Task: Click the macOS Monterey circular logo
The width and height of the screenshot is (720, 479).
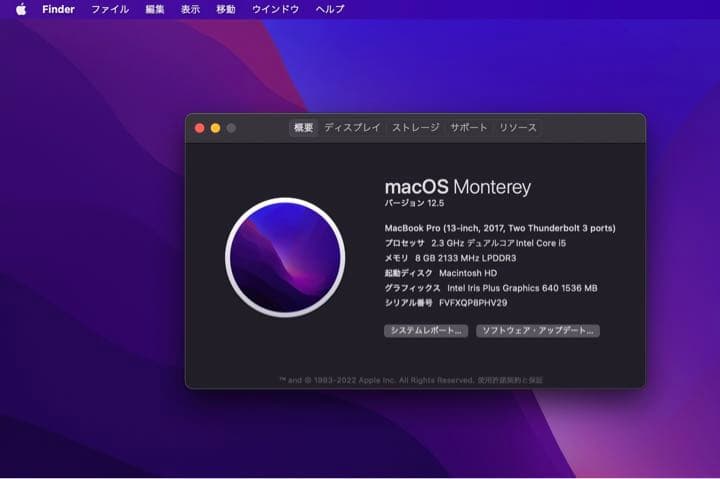Action: pos(285,258)
